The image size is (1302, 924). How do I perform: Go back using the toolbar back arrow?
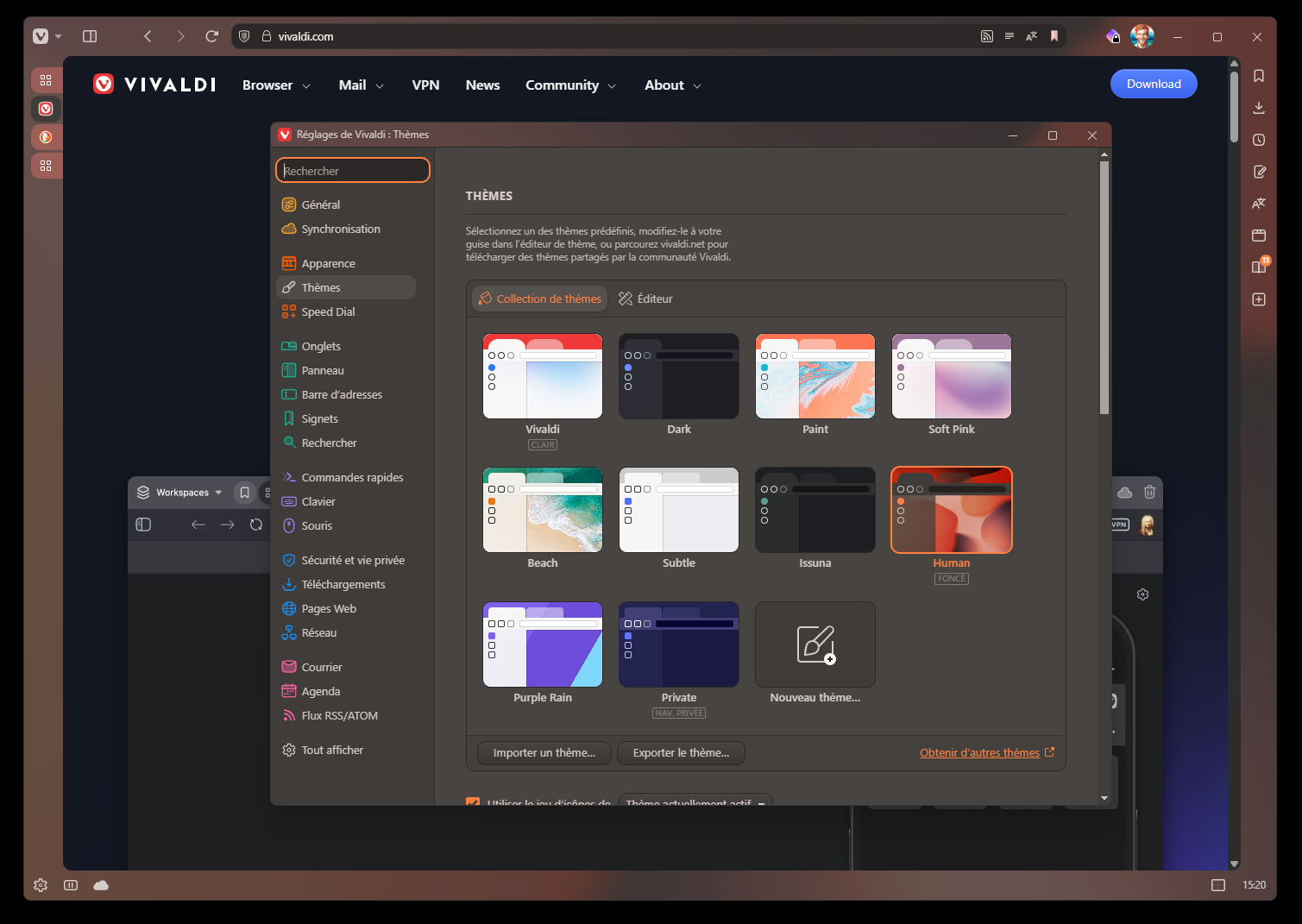(x=148, y=36)
